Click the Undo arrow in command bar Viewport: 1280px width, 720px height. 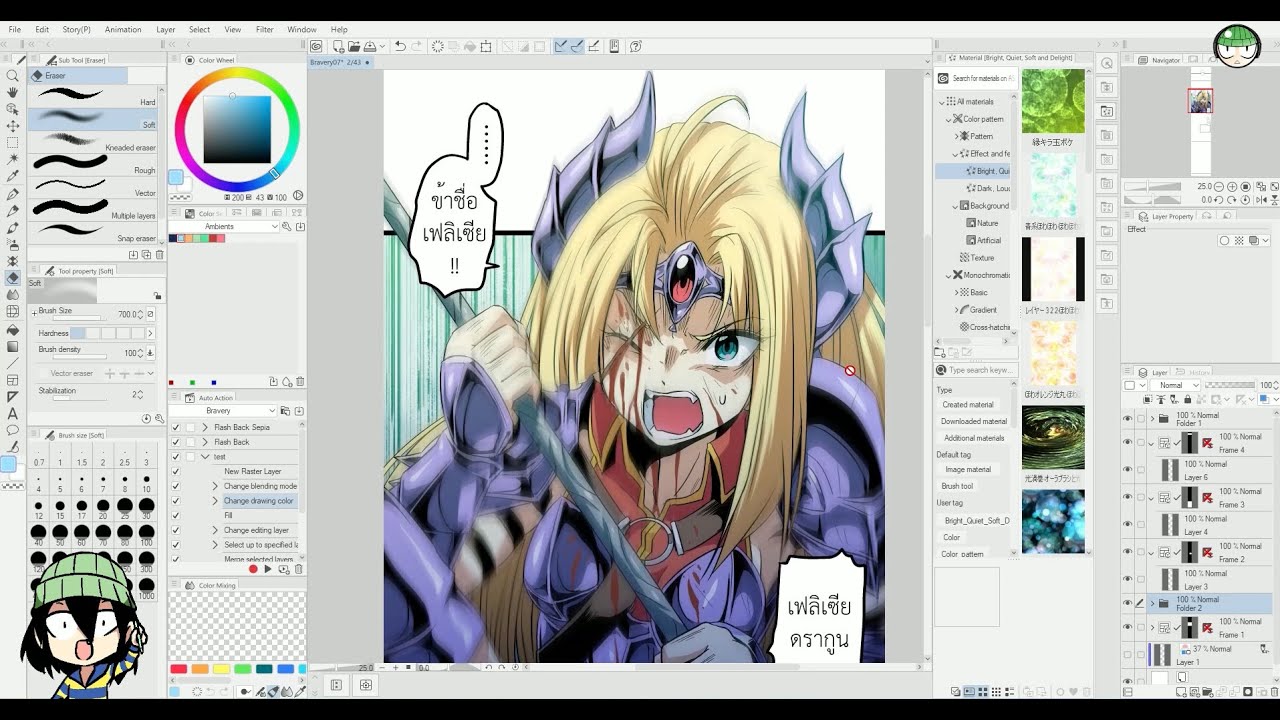tap(400, 46)
